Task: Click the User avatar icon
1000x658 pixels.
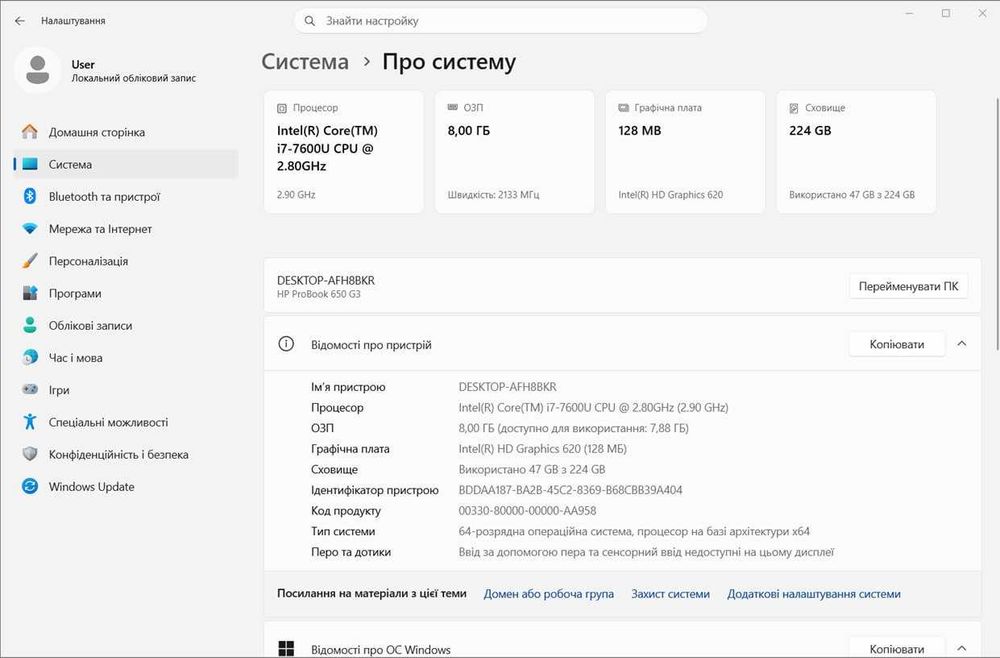Action: (38, 70)
